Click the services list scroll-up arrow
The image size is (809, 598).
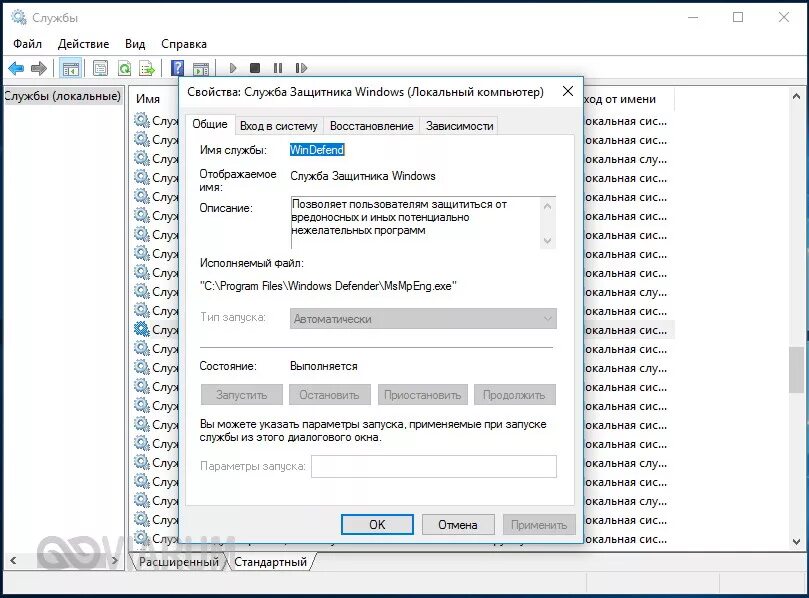(796, 96)
